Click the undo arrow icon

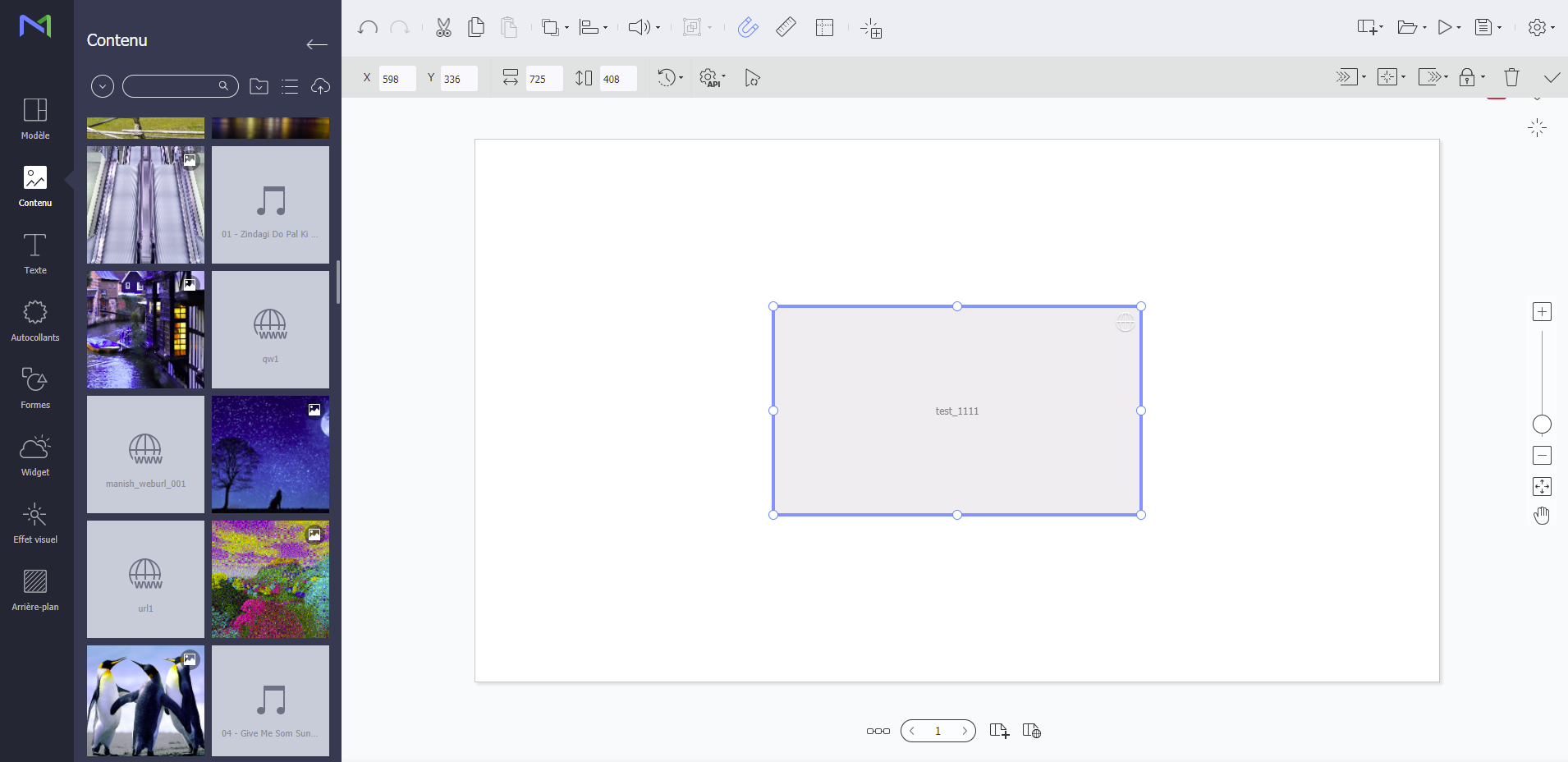click(368, 28)
